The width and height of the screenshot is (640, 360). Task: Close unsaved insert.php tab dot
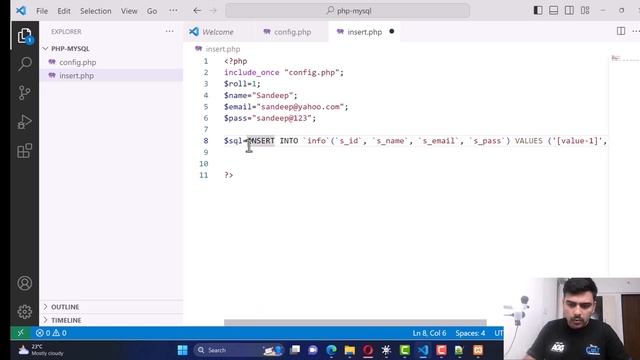tap(392, 31)
